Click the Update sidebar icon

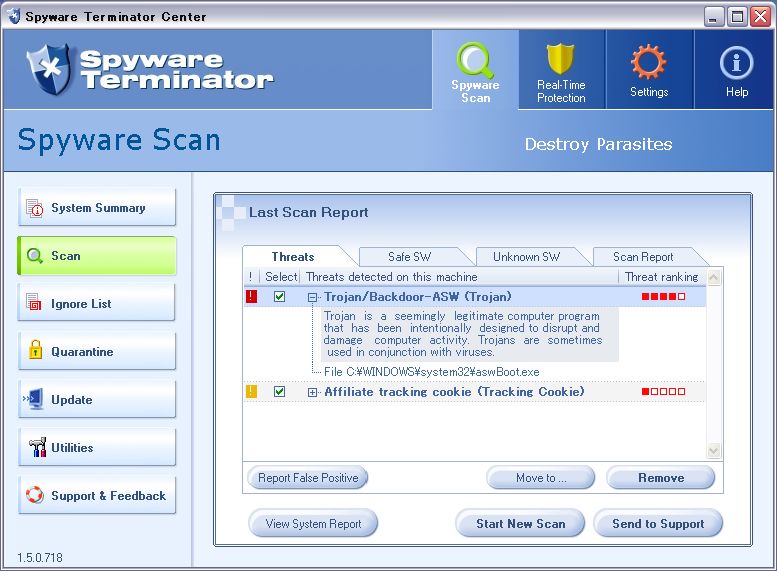[35, 400]
